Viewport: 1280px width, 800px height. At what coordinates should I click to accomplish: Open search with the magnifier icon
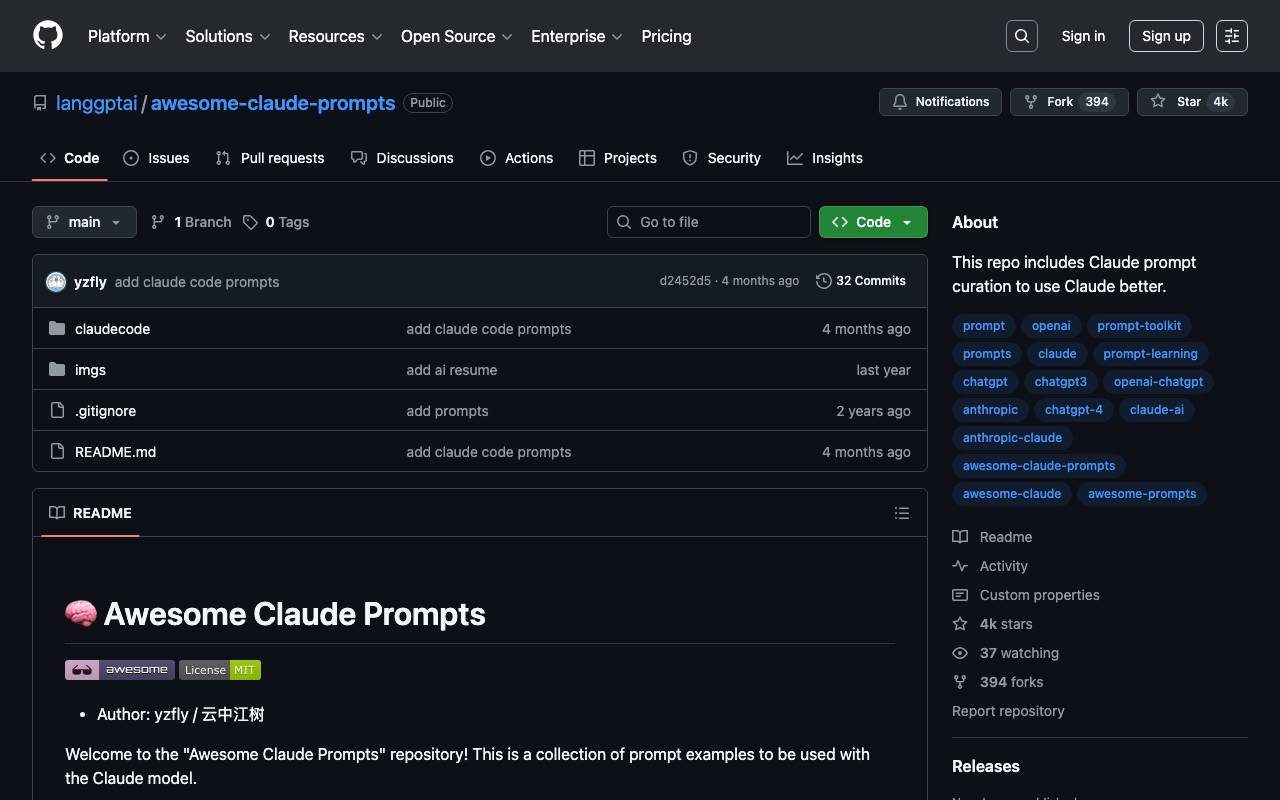(1021, 36)
